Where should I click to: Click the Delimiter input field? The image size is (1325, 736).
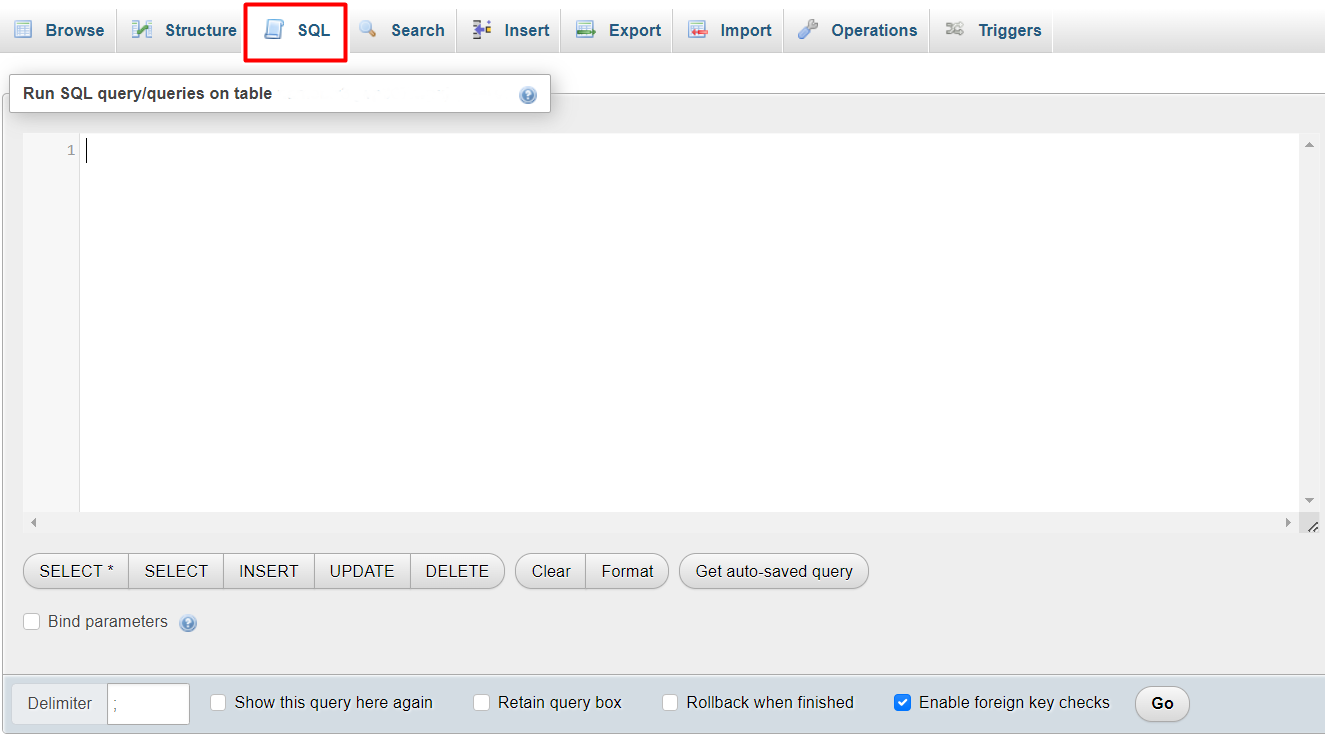pyautogui.click(x=148, y=704)
